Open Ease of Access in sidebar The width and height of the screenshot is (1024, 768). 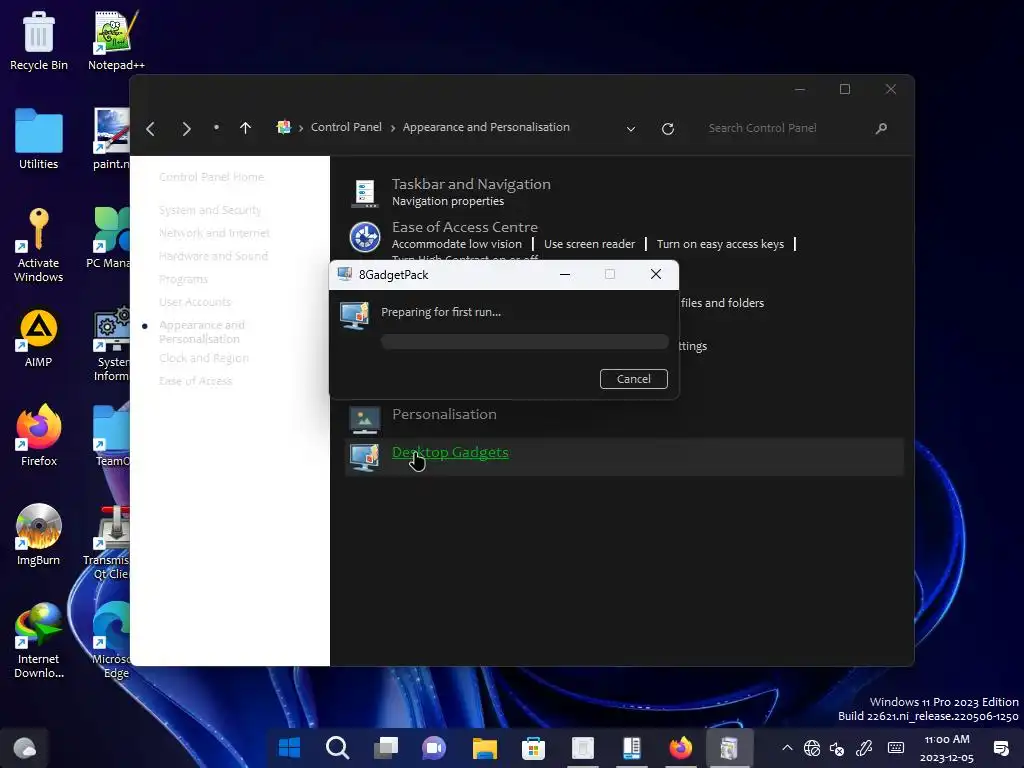click(195, 381)
